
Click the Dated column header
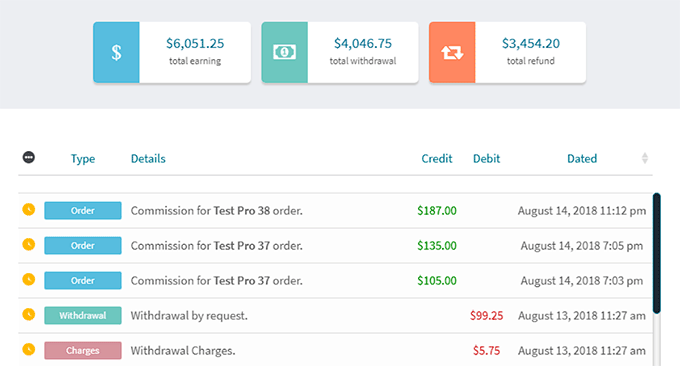coord(582,159)
